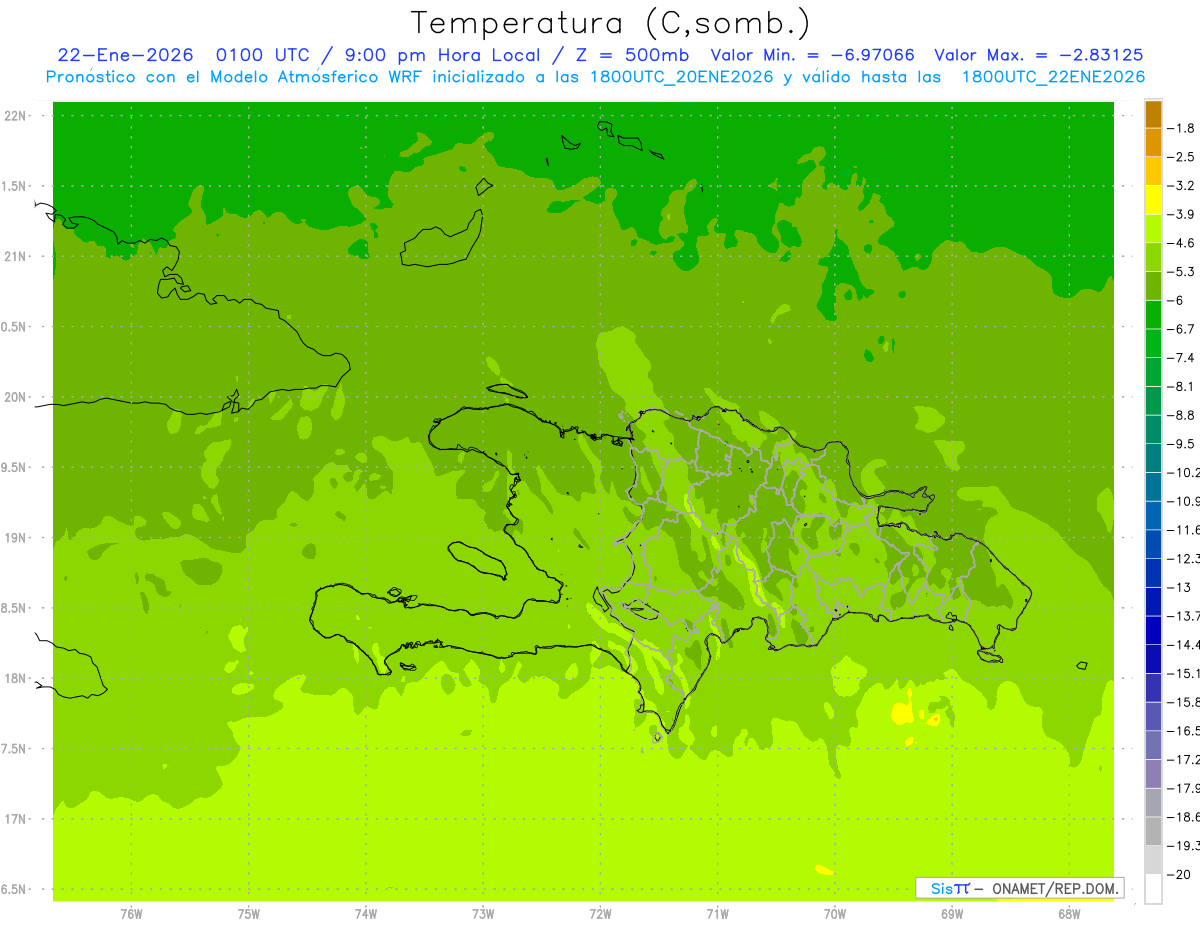
Task: Click the '69W' longitude axis label
Action: tap(951, 913)
